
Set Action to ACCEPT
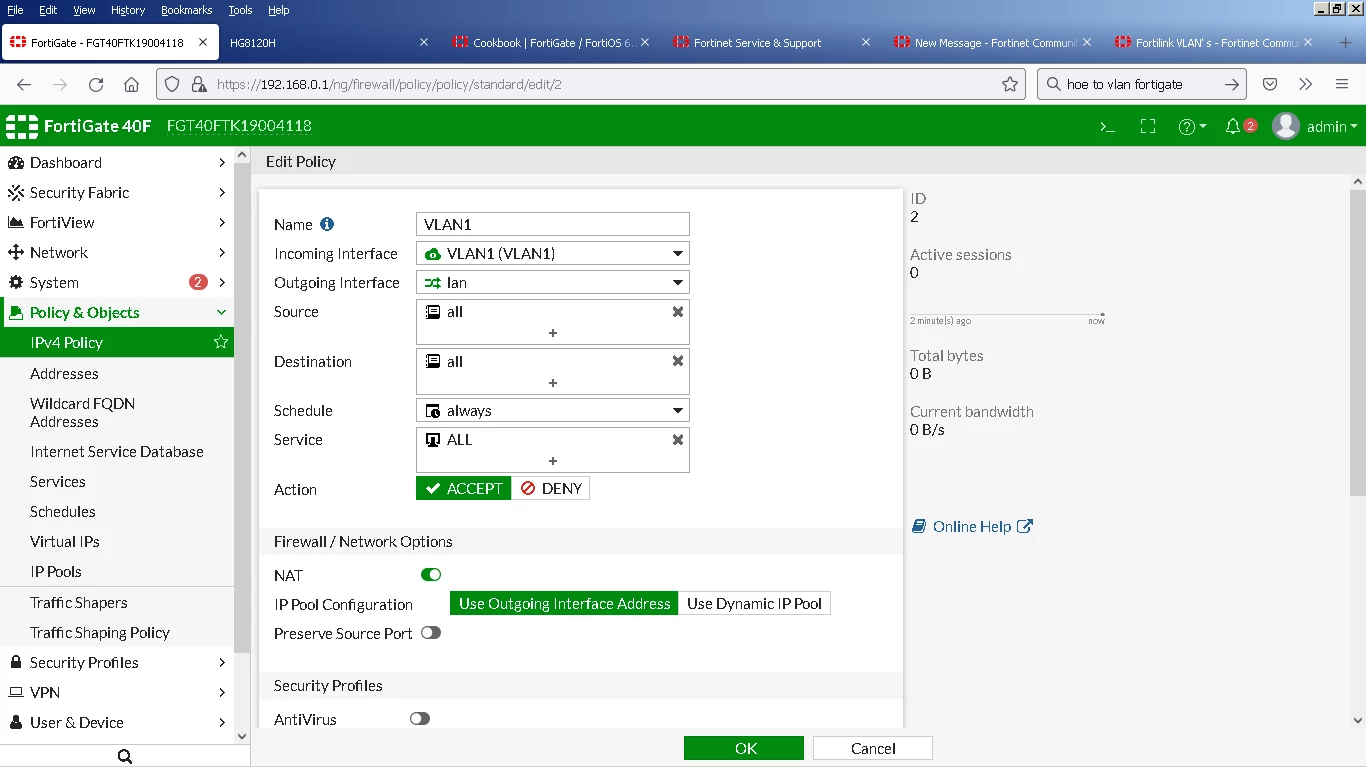tap(464, 488)
